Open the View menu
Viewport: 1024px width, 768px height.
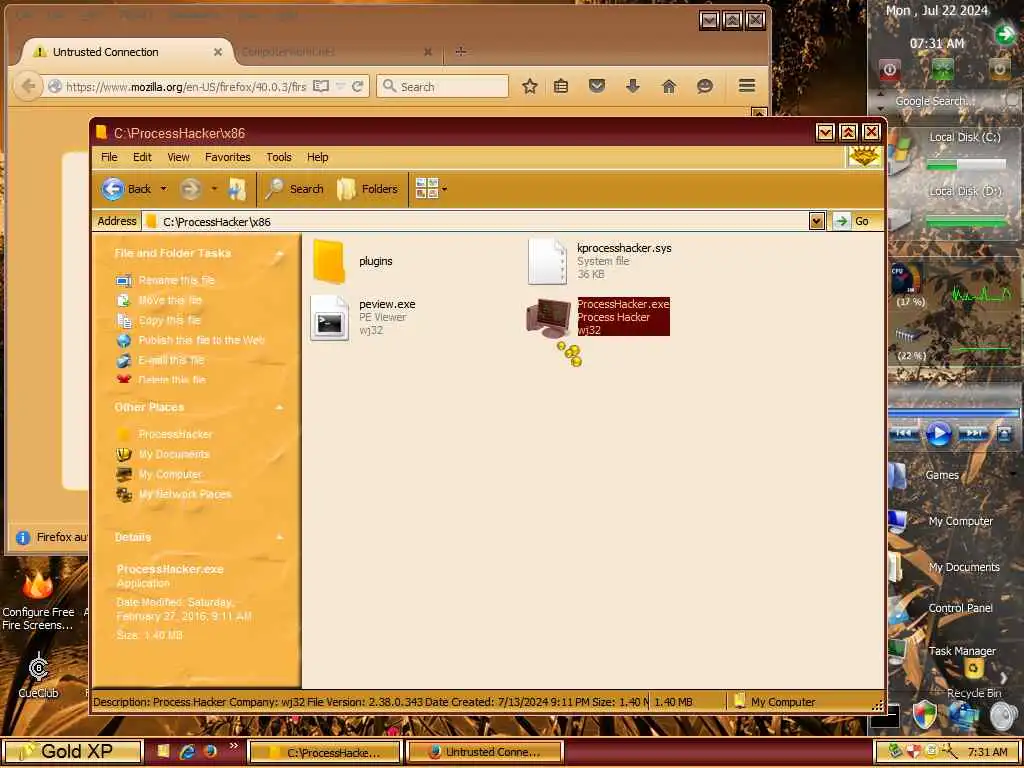(x=178, y=157)
